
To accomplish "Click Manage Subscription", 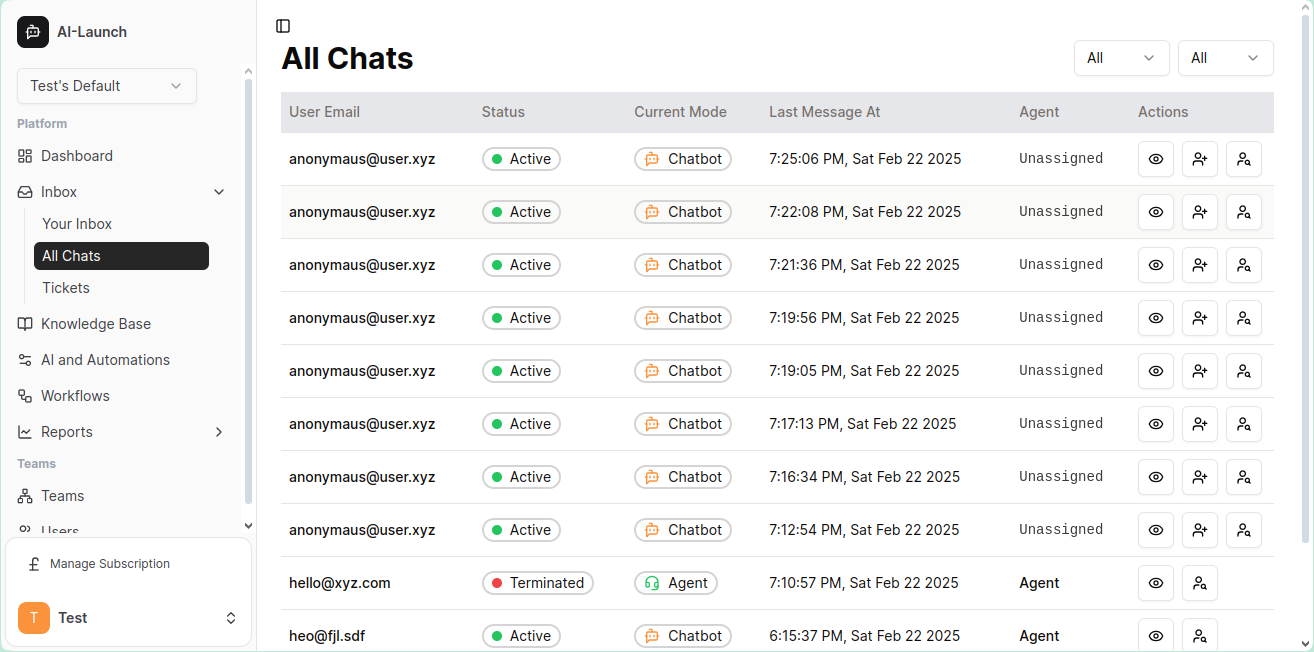I will (x=110, y=564).
